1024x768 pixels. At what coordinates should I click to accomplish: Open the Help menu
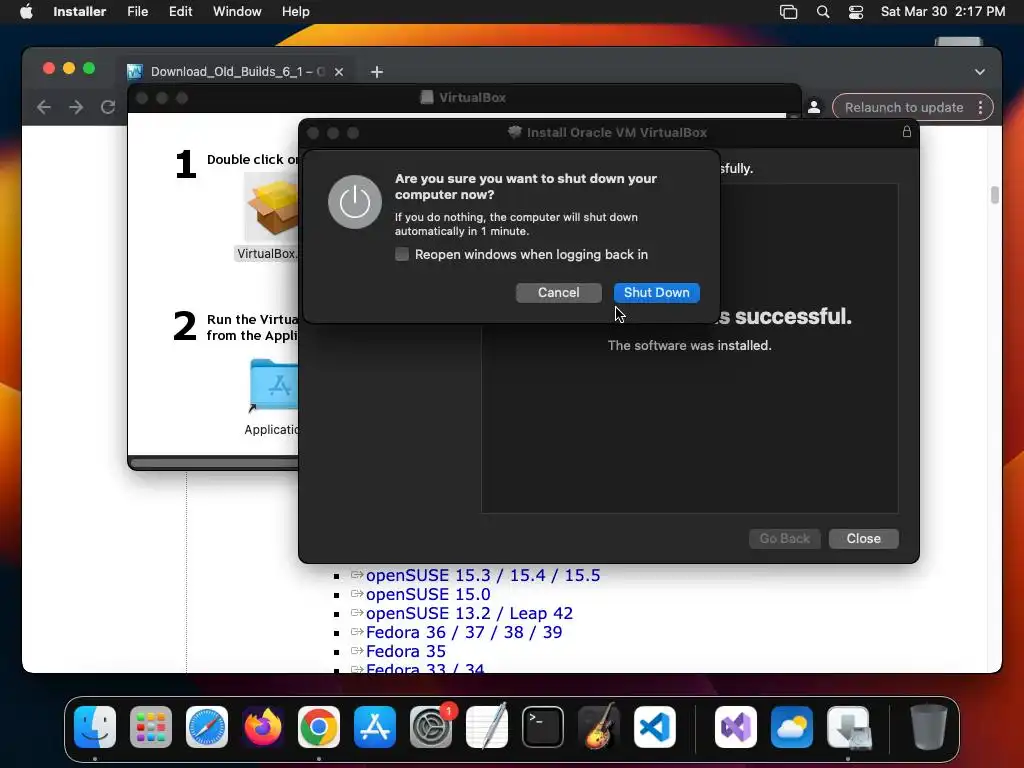coord(295,12)
